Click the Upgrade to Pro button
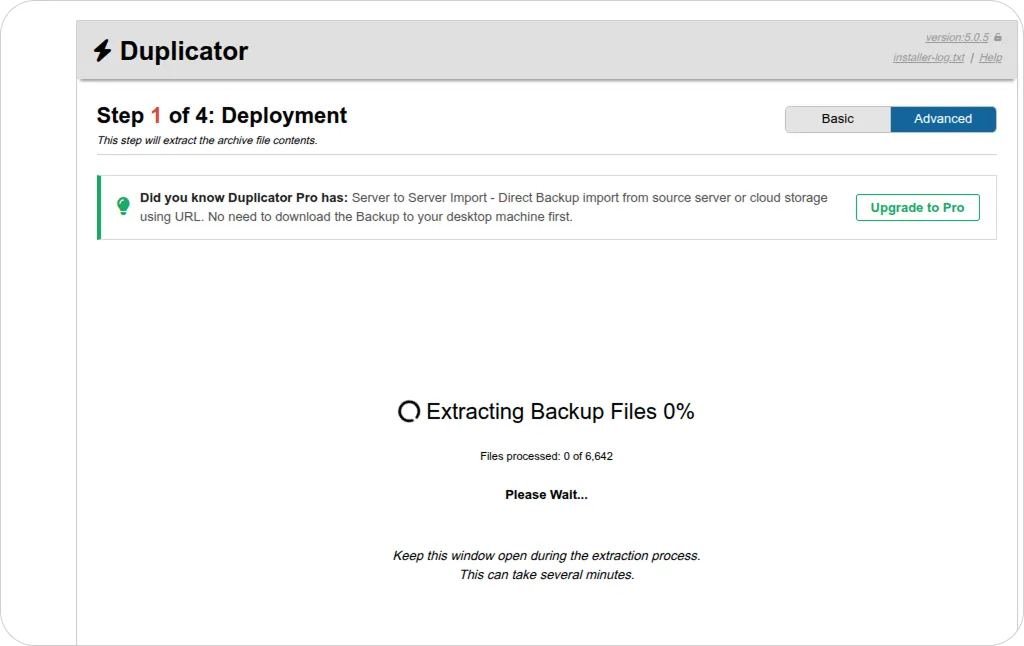Screen dimensions: 1024x646 point(918,208)
